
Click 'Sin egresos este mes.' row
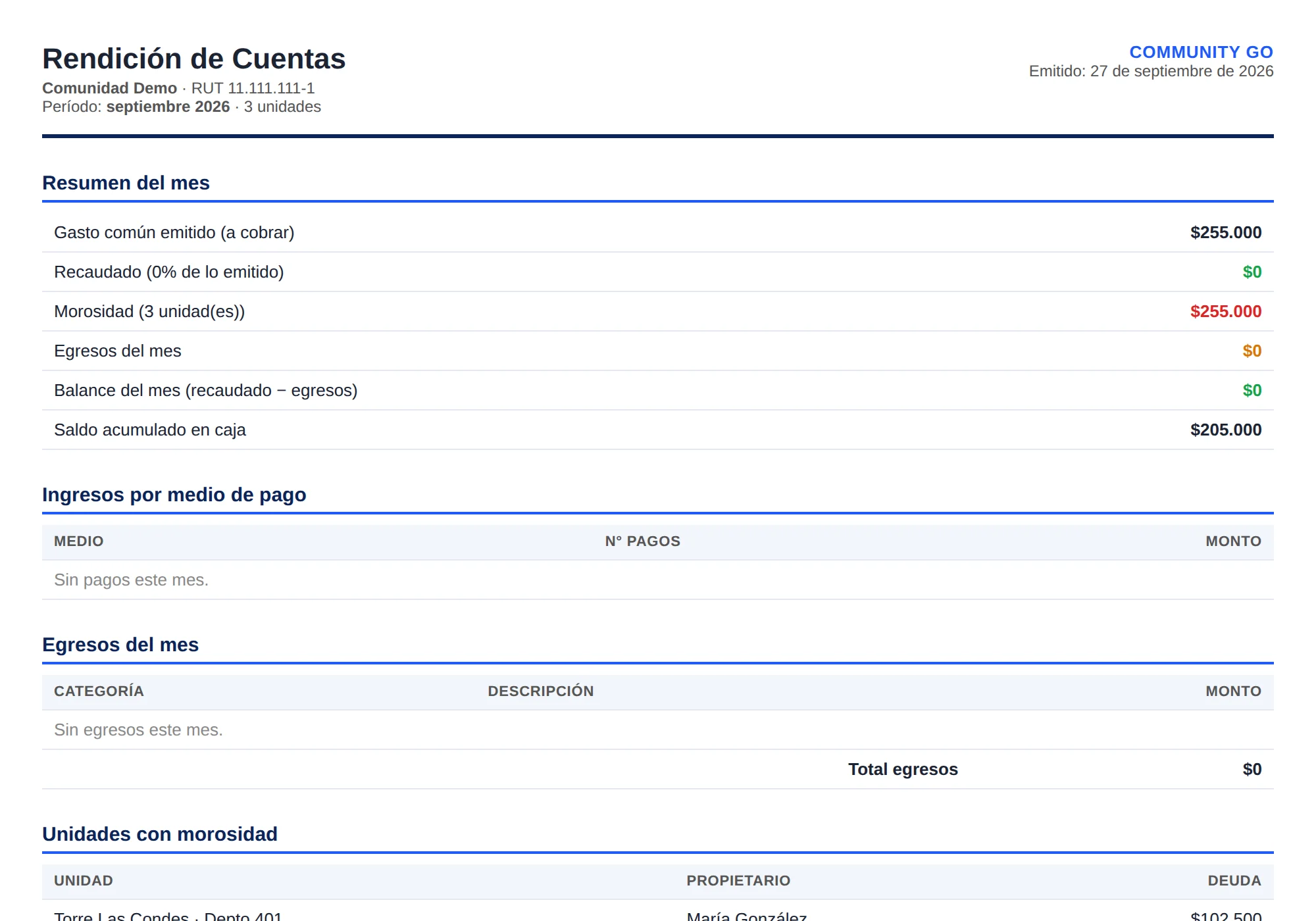(658, 730)
